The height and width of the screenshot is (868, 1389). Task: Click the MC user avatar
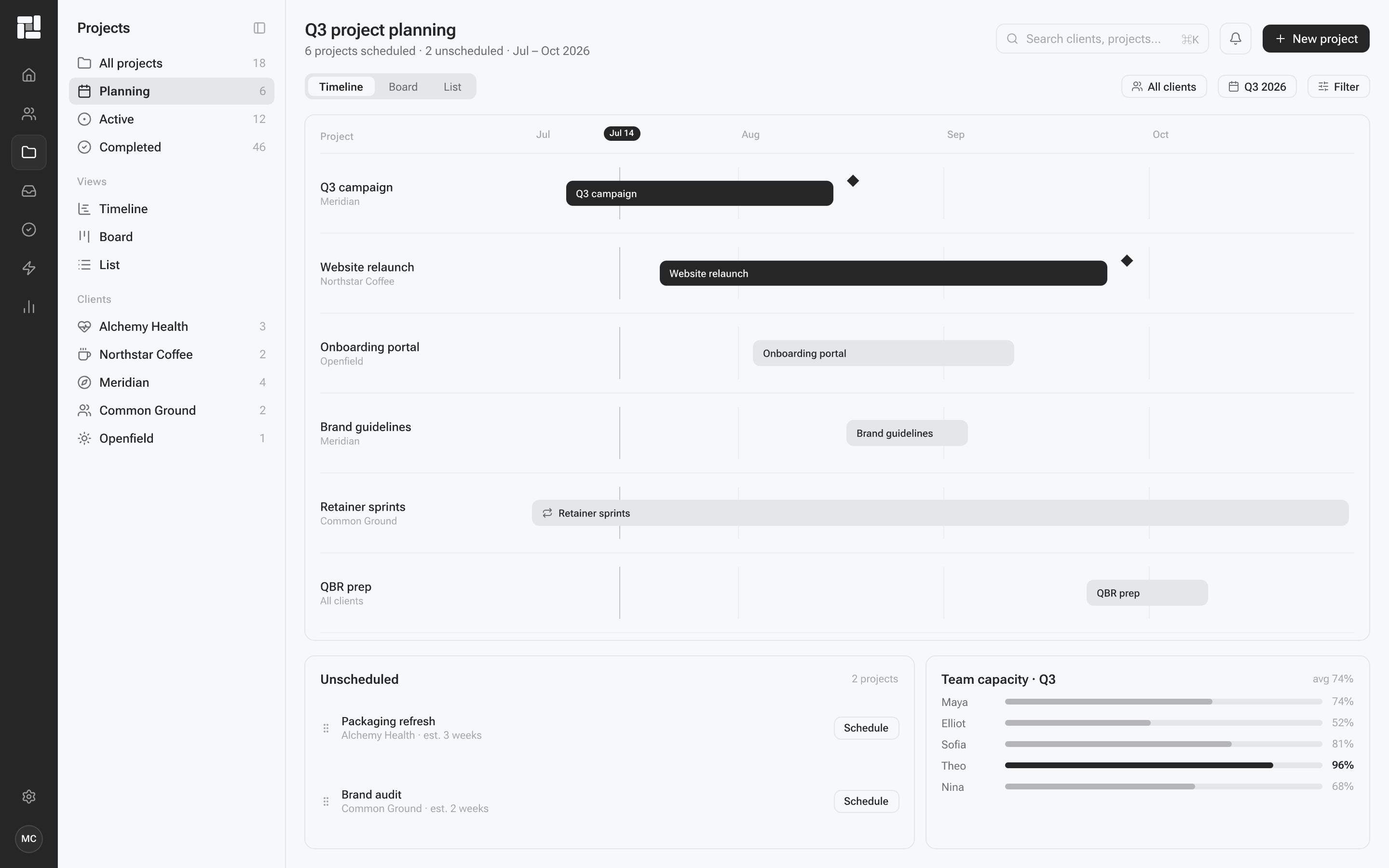point(29,839)
